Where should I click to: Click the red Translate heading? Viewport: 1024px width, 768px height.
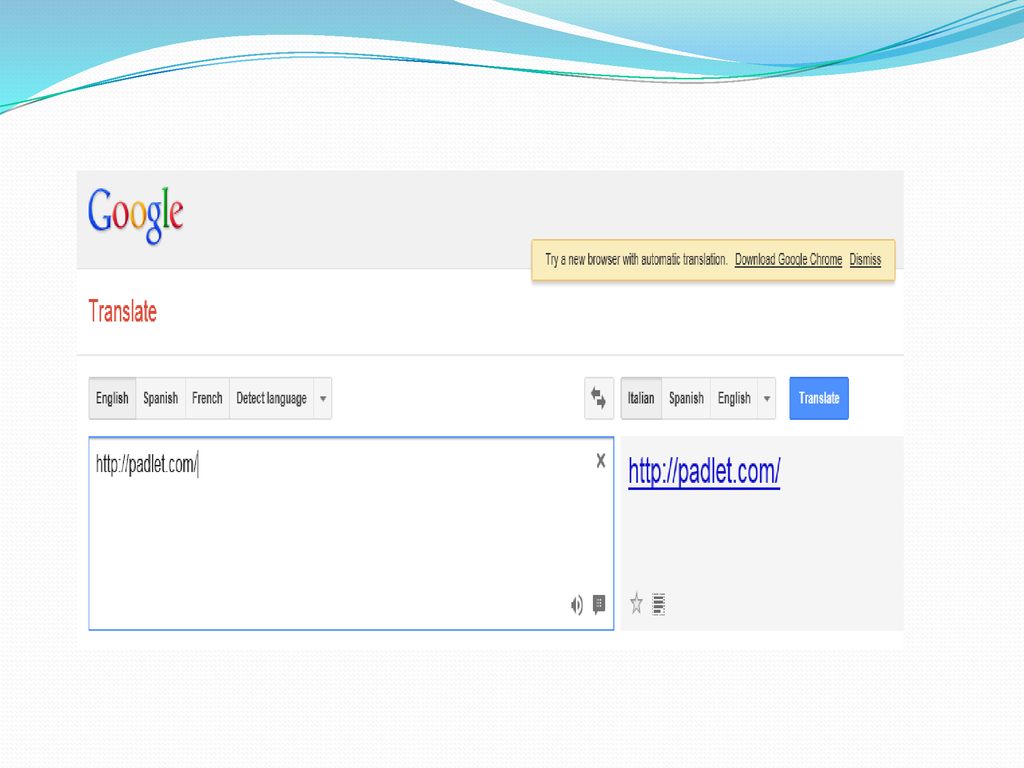123,312
